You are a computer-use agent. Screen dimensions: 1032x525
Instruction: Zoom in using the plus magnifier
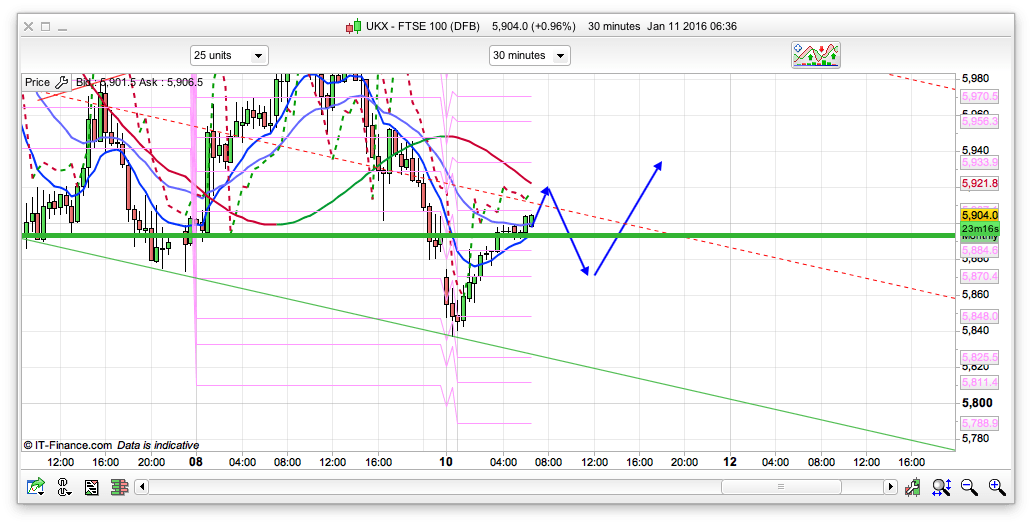996,487
